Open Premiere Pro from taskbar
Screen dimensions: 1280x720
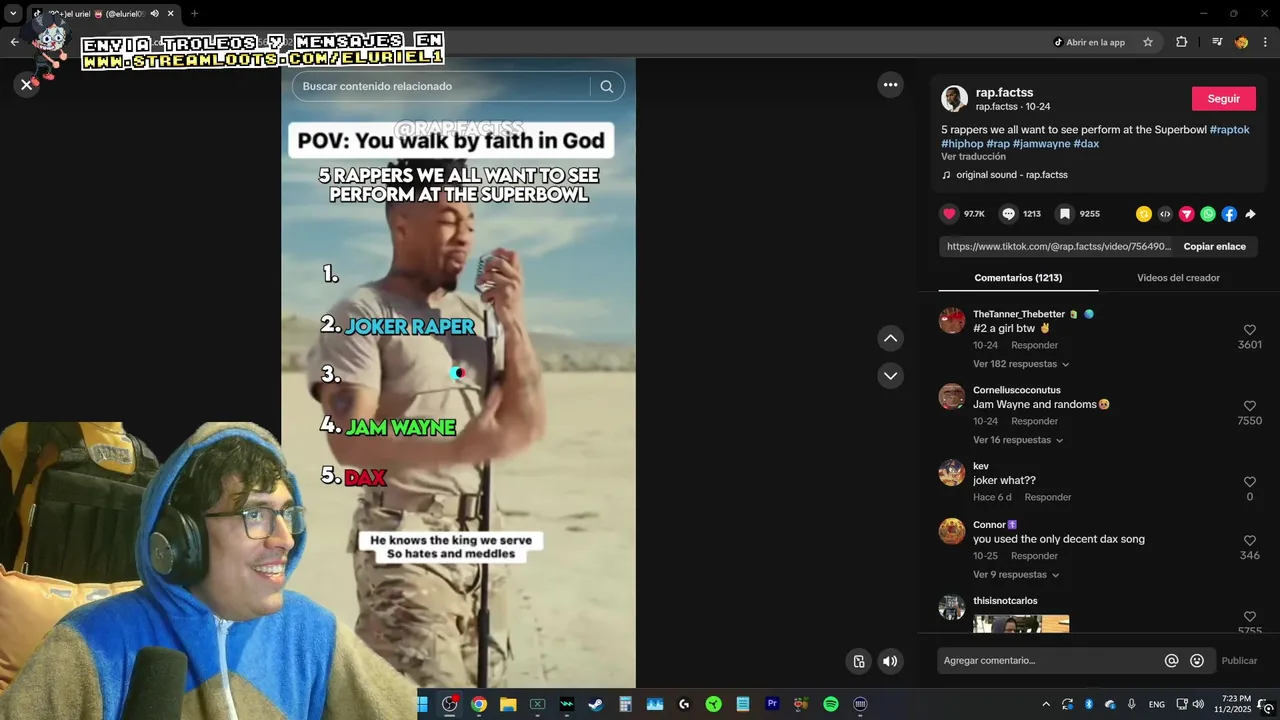point(772,704)
